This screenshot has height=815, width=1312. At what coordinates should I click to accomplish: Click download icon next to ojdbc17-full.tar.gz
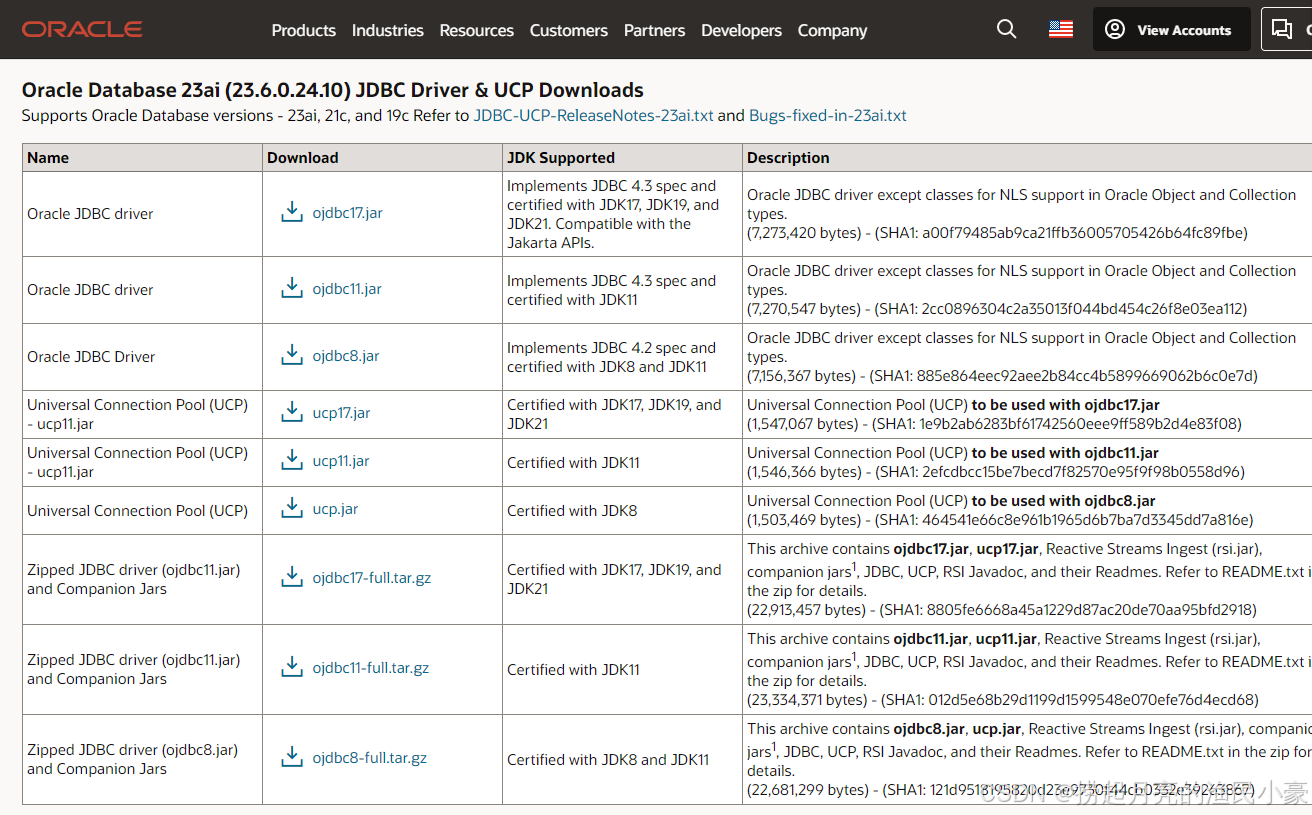[x=292, y=577]
